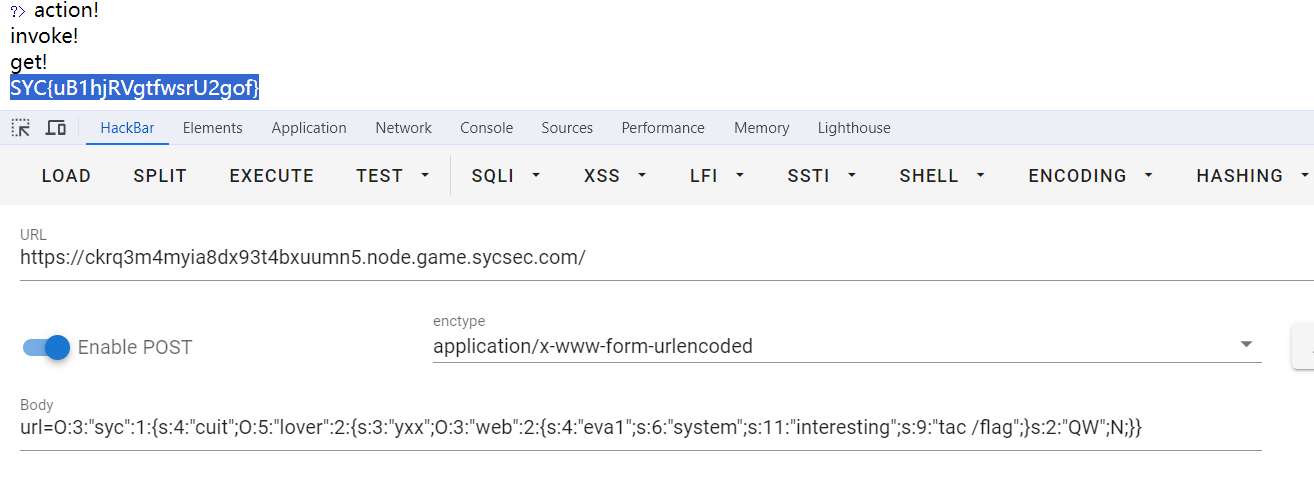This screenshot has height=501, width=1314.
Task: Click the EXECUTE button
Action: pyautogui.click(x=271, y=176)
